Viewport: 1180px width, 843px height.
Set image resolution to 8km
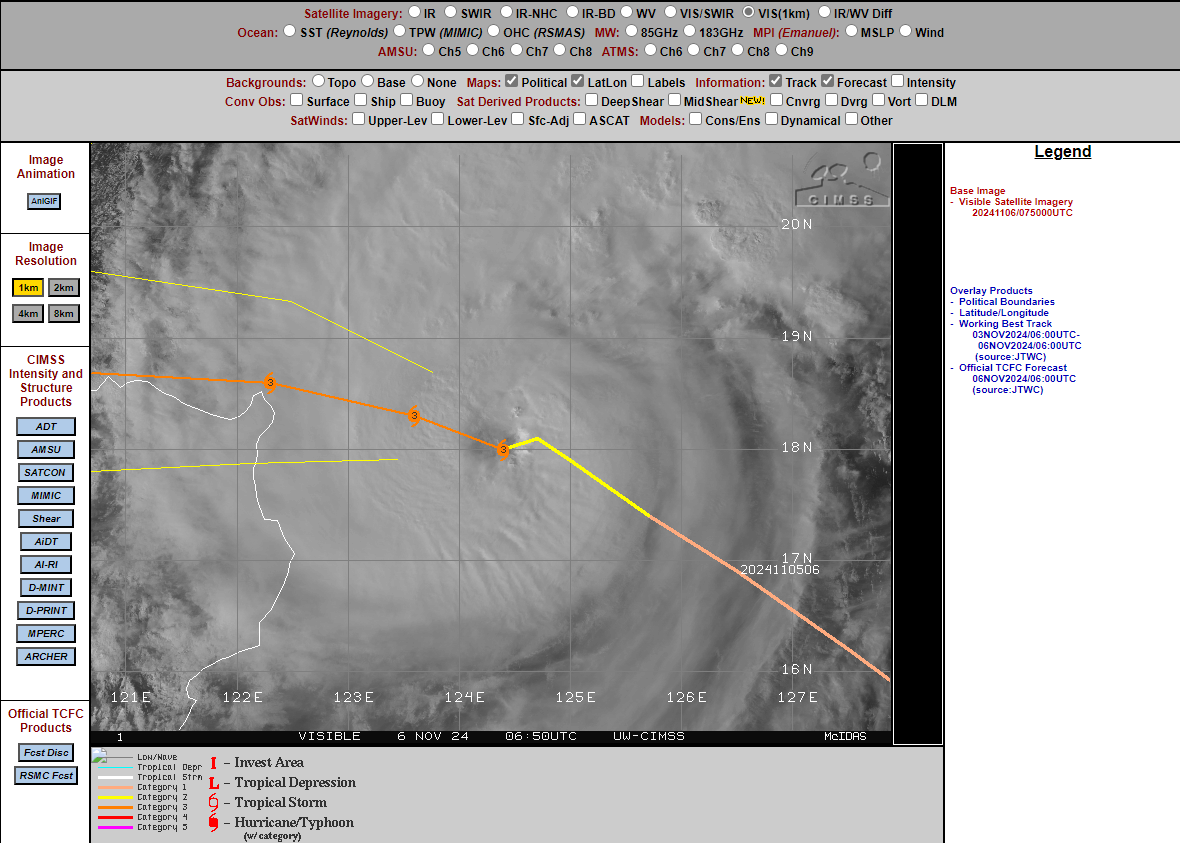coord(64,313)
